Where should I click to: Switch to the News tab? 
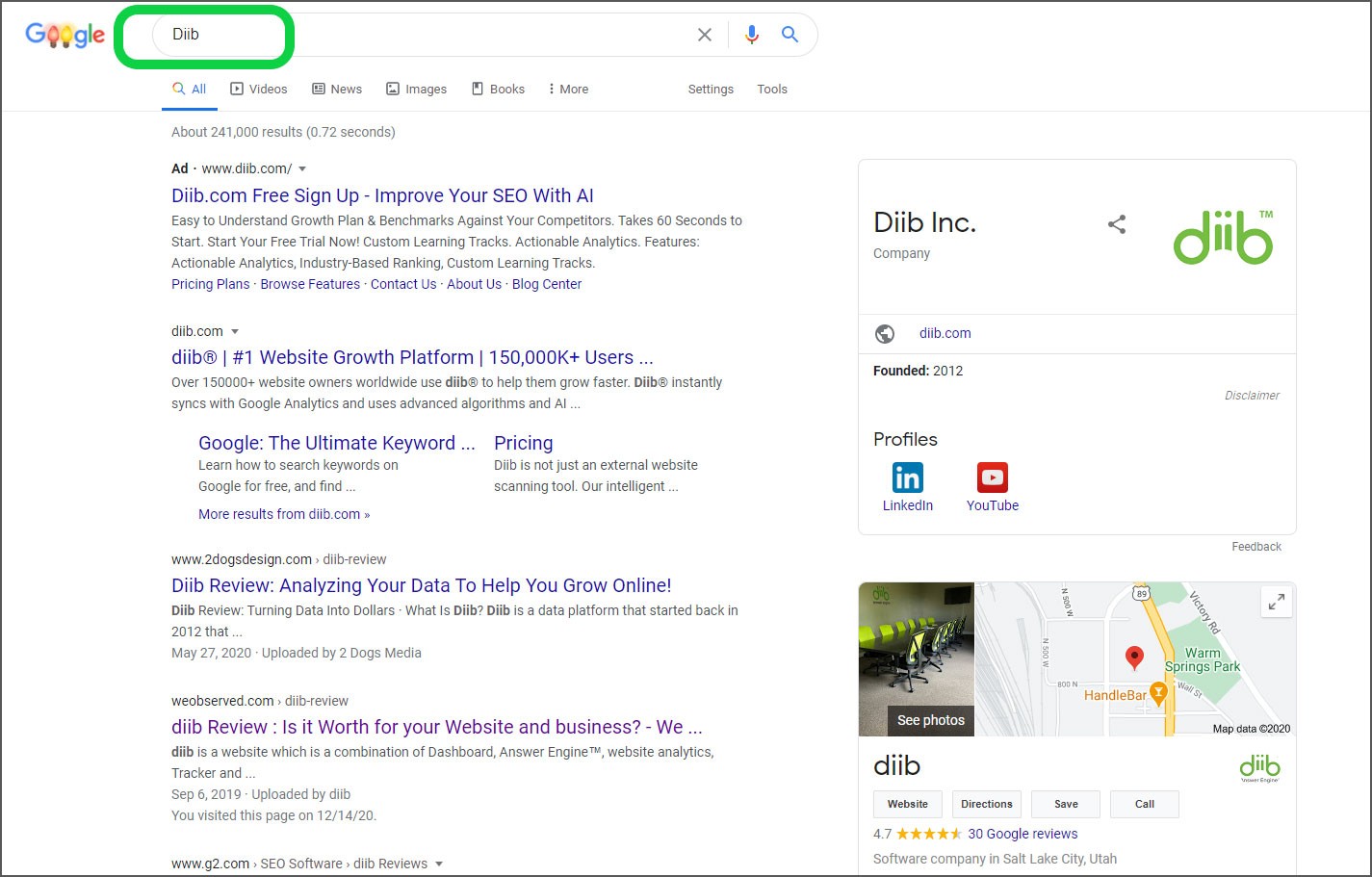(337, 90)
